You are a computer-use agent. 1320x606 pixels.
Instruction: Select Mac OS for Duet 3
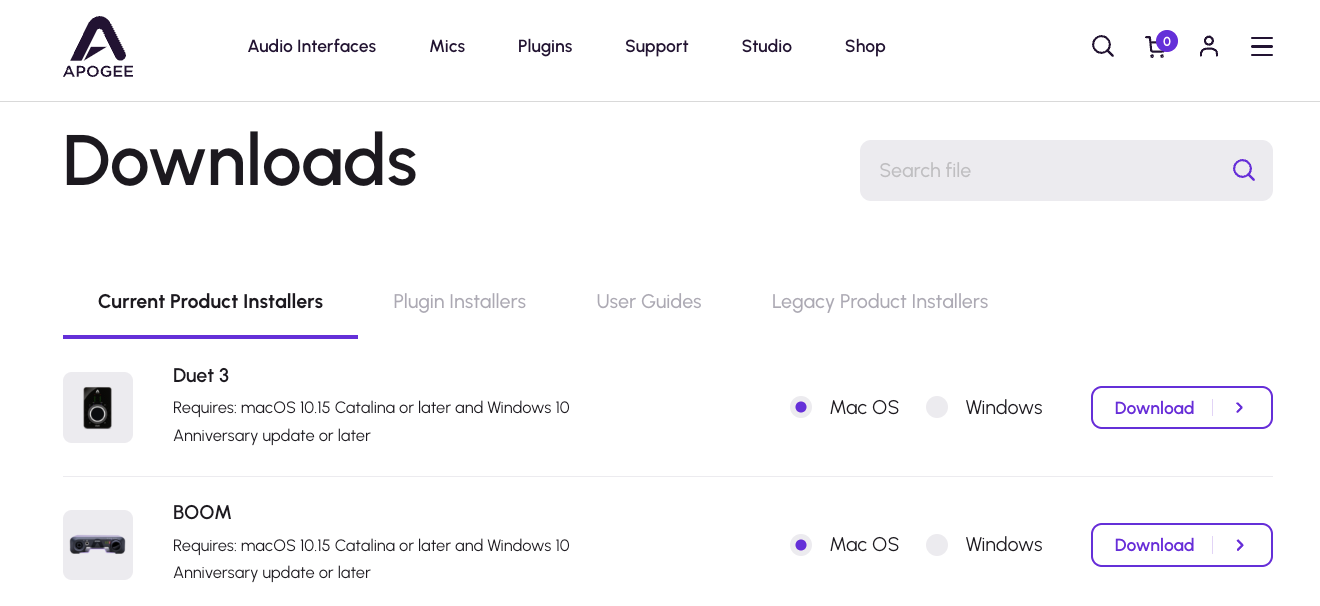[x=801, y=407]
